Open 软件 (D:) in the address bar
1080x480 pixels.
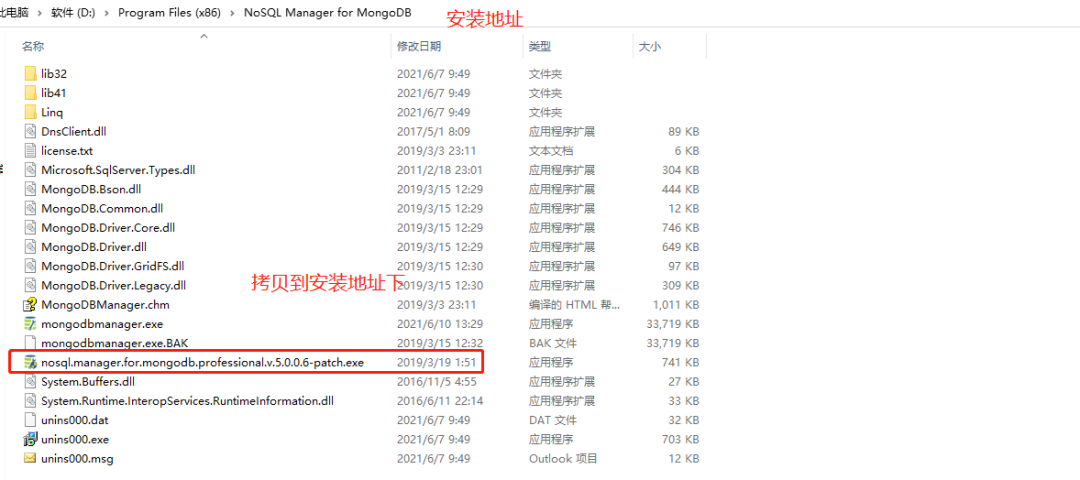point(73,14)
